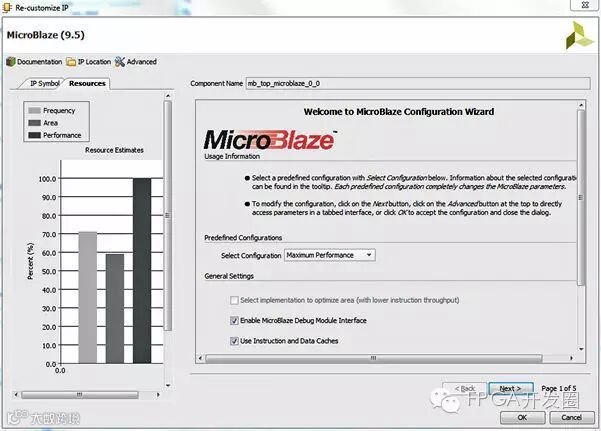The width and height of the screenshot is (601, 431).
Task: Click resources panel horizontal scrollbar thumb
Action: [80, 395]
